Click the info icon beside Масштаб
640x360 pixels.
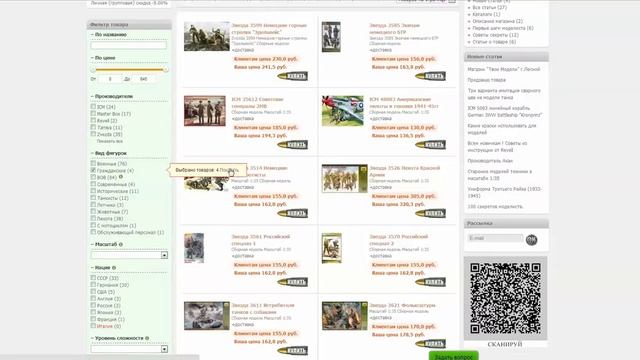point(121,244)
